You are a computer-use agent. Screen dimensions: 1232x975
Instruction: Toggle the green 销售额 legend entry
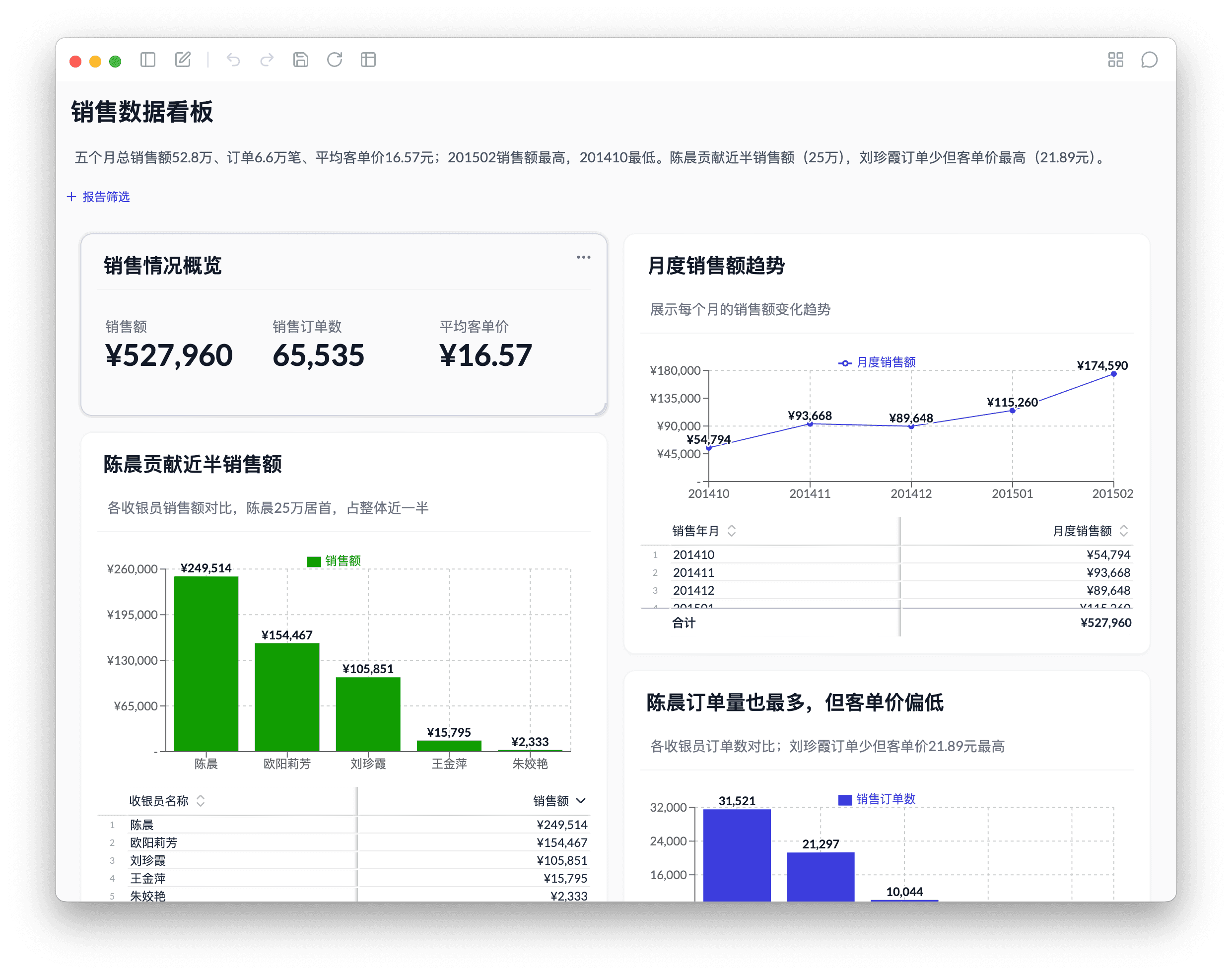(334, 561)
